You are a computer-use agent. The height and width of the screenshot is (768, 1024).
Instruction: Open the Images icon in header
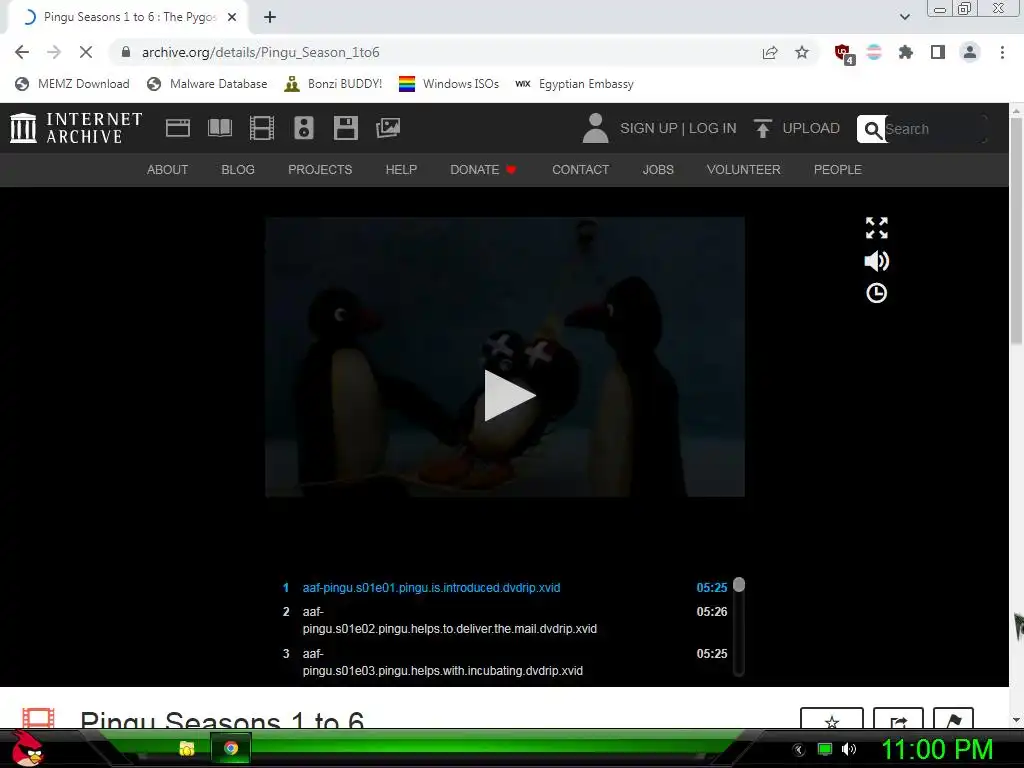388,128
